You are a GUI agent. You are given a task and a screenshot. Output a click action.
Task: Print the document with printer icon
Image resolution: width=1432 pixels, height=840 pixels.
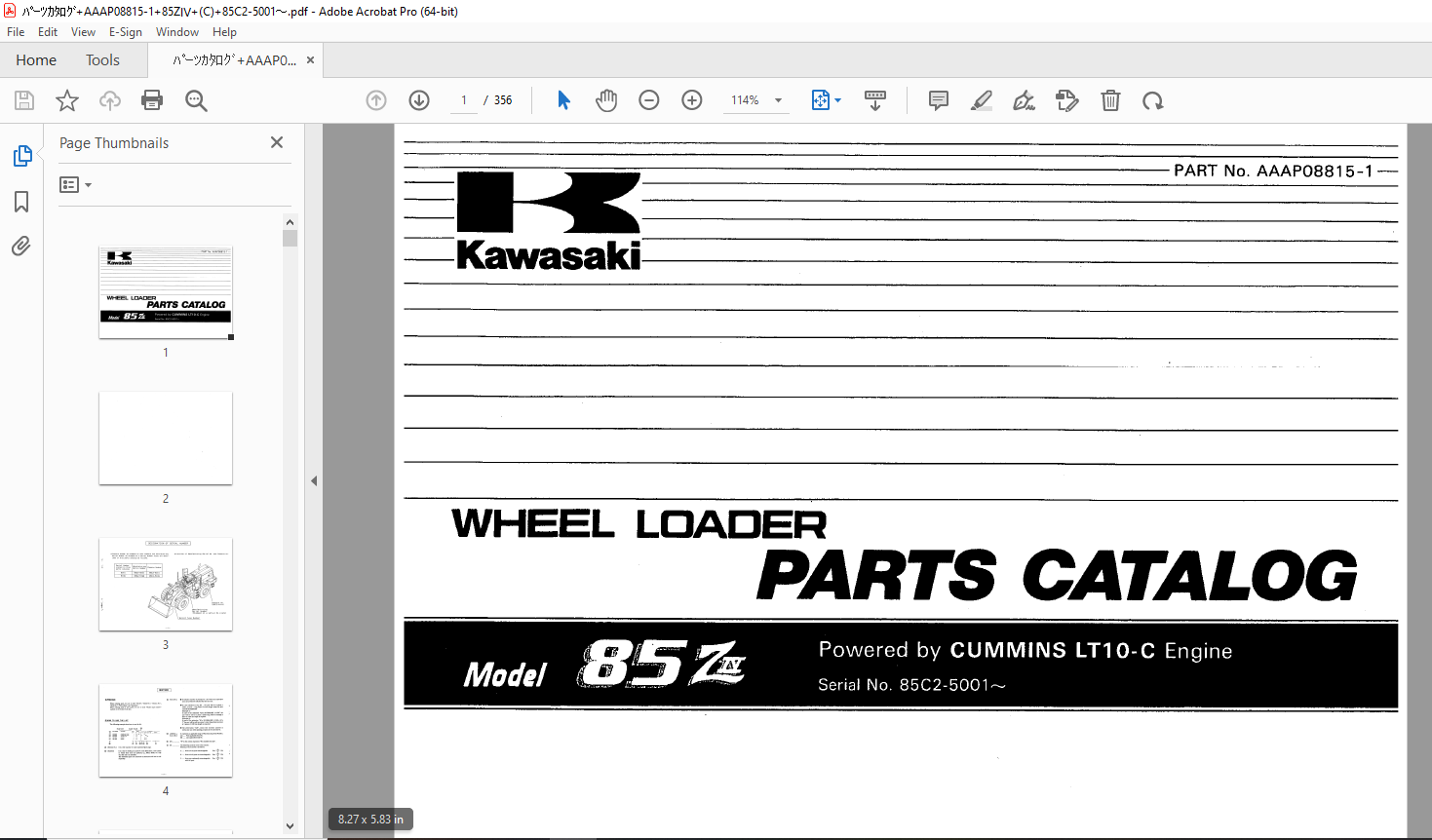pos(152,100)
